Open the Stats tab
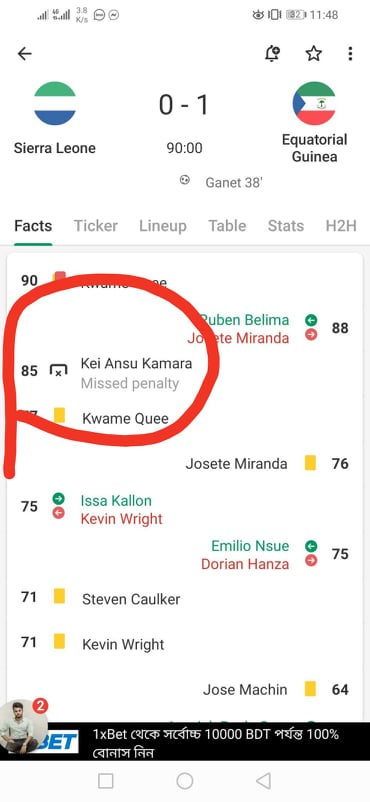 coord(286,226)
